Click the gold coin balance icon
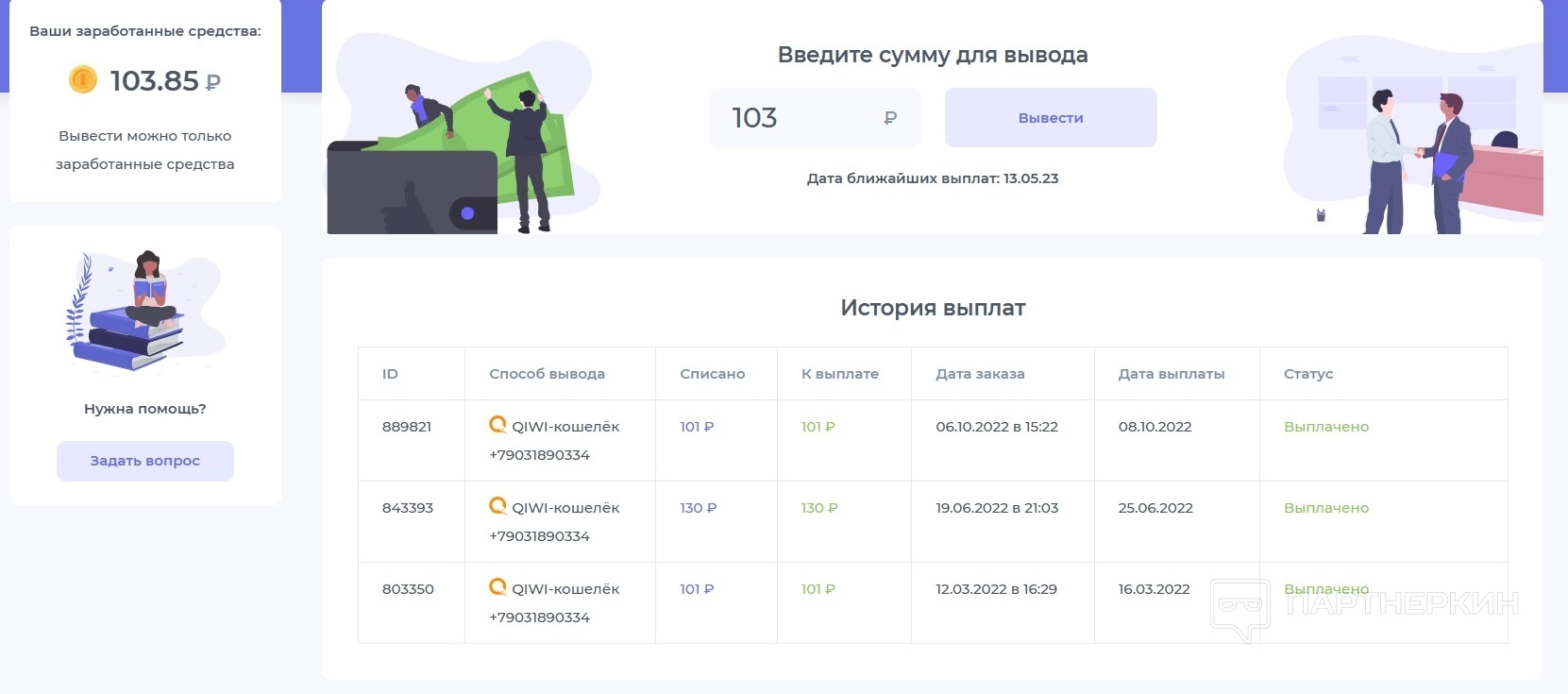1568x694 pixels. (83, 79)
